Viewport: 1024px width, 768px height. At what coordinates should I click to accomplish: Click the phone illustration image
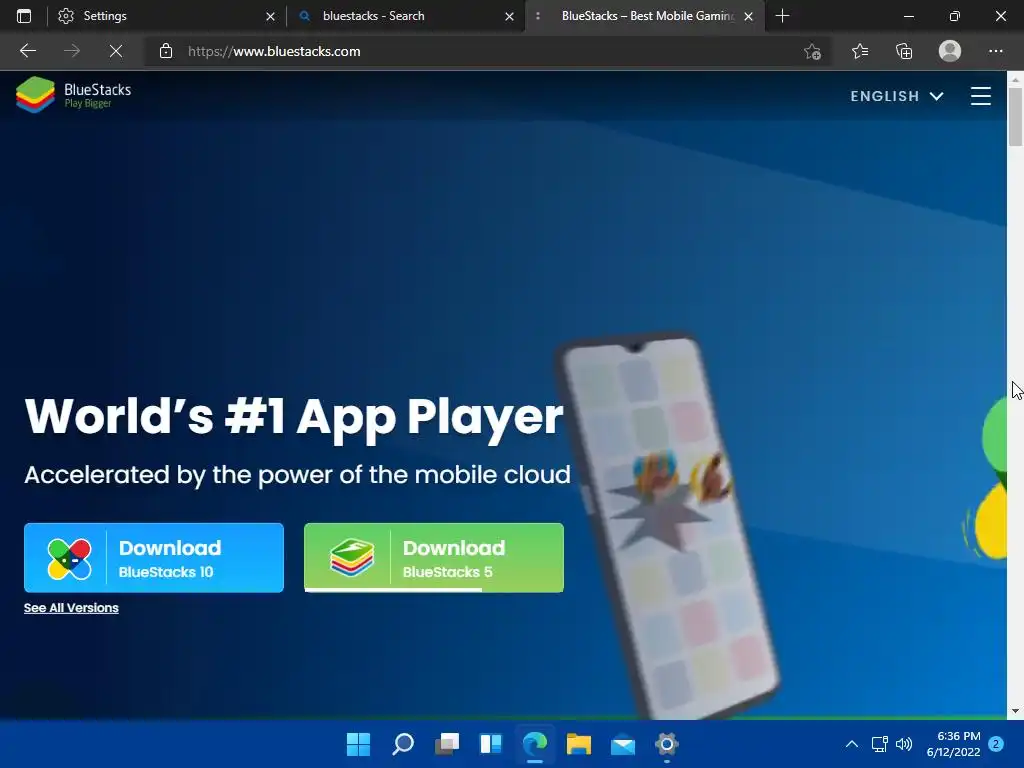click(666, 526)
